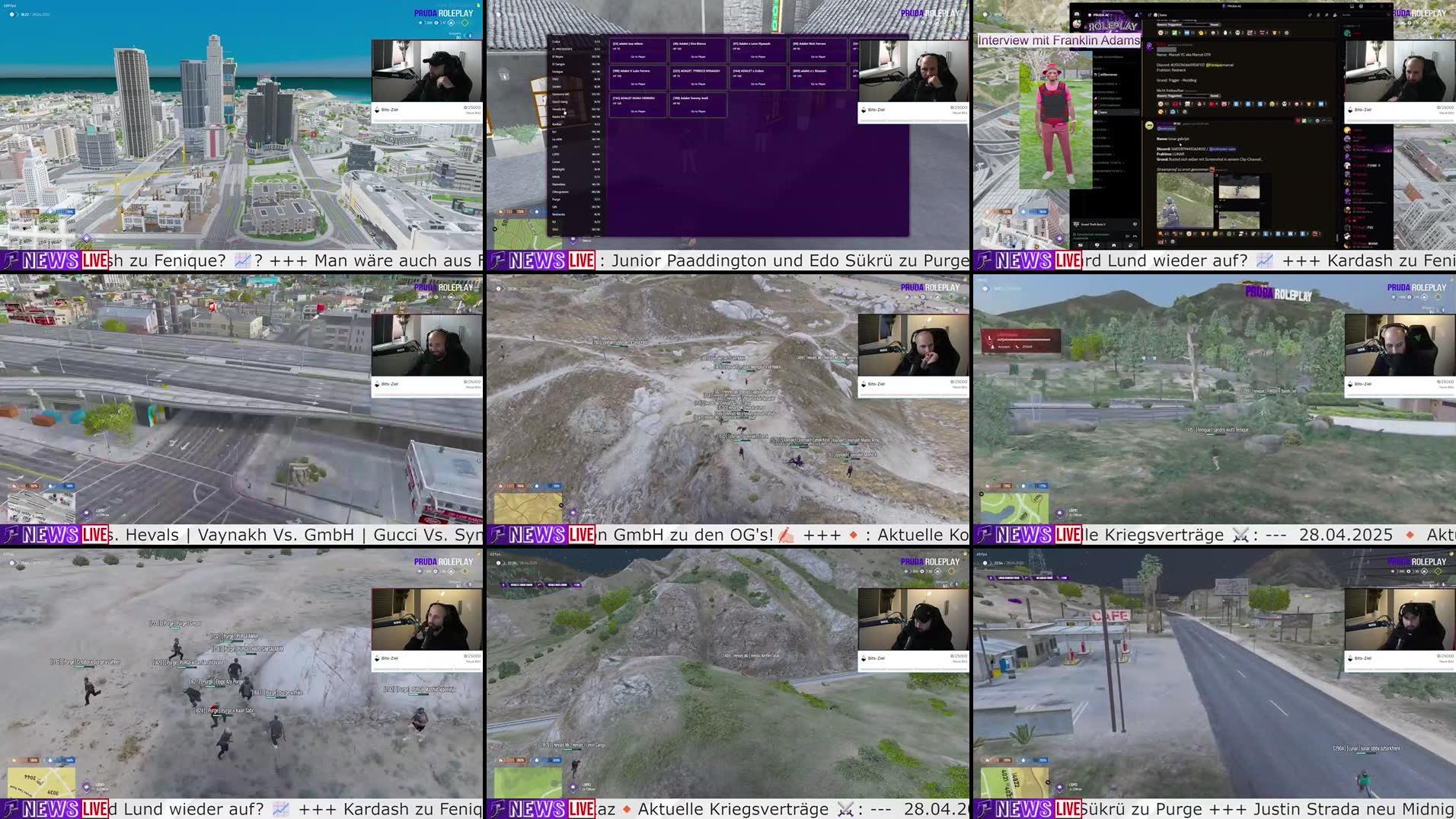
Task: Click heart reaction in message hover toolbar
Action: [1298, 120]
